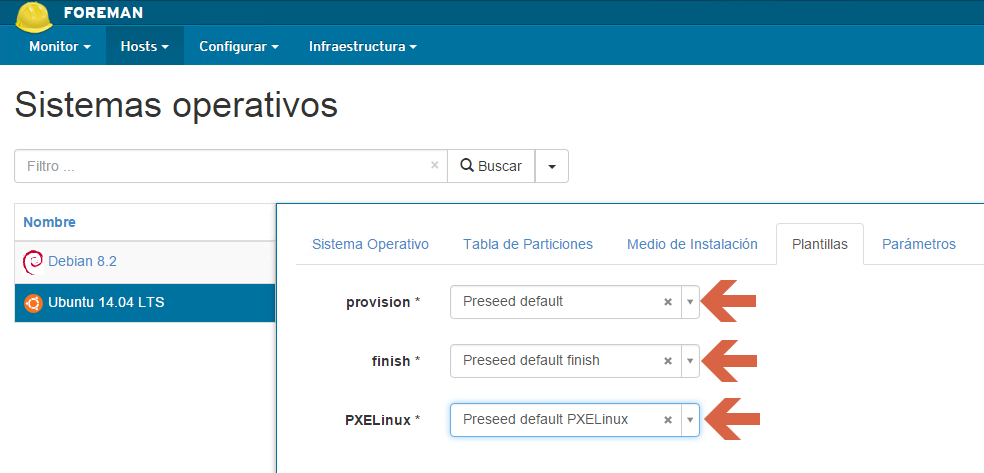
Task: Open the Infraestructura menu
Action: pos(363,46)
